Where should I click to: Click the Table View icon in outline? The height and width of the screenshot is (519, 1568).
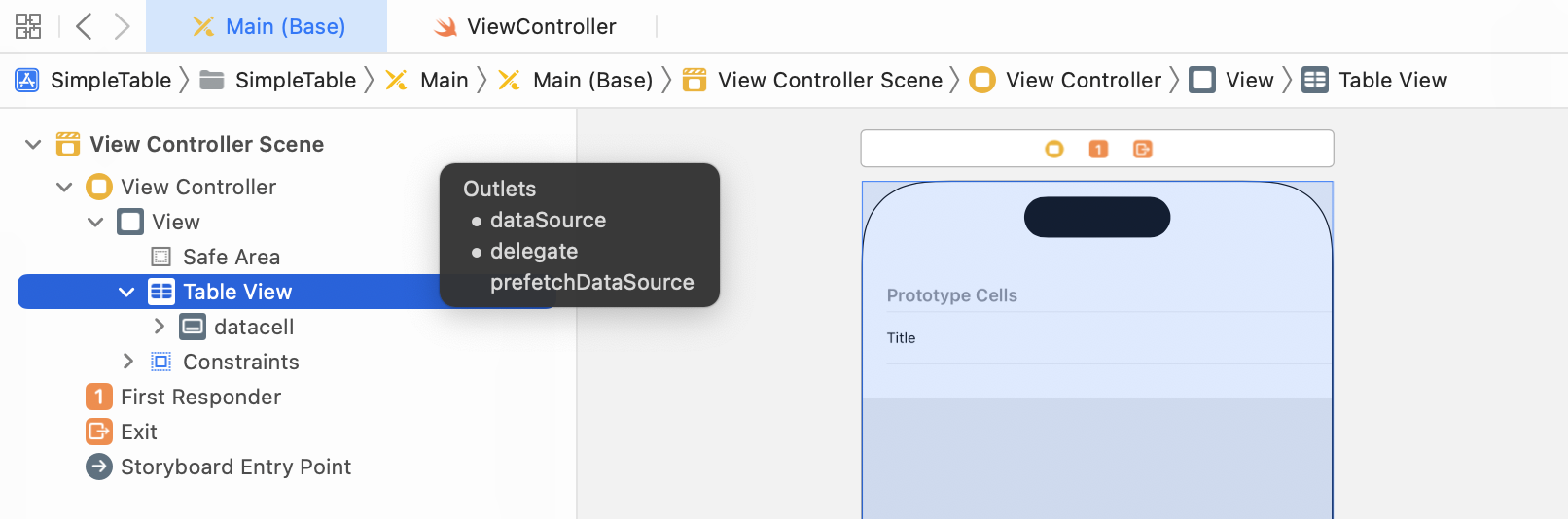[161, 292]
